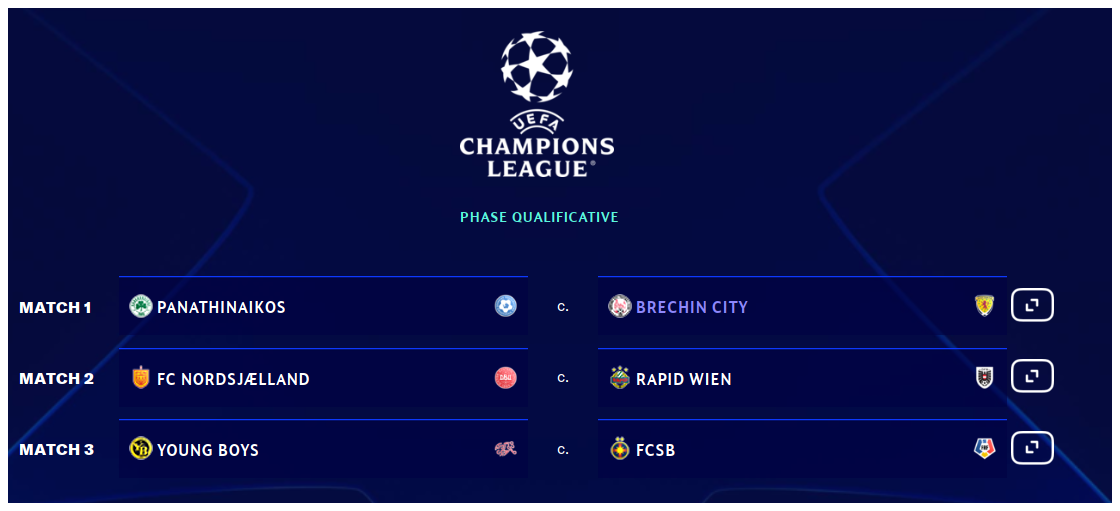
Task: Open the Brechin City team link
Action: coord(691,307)
